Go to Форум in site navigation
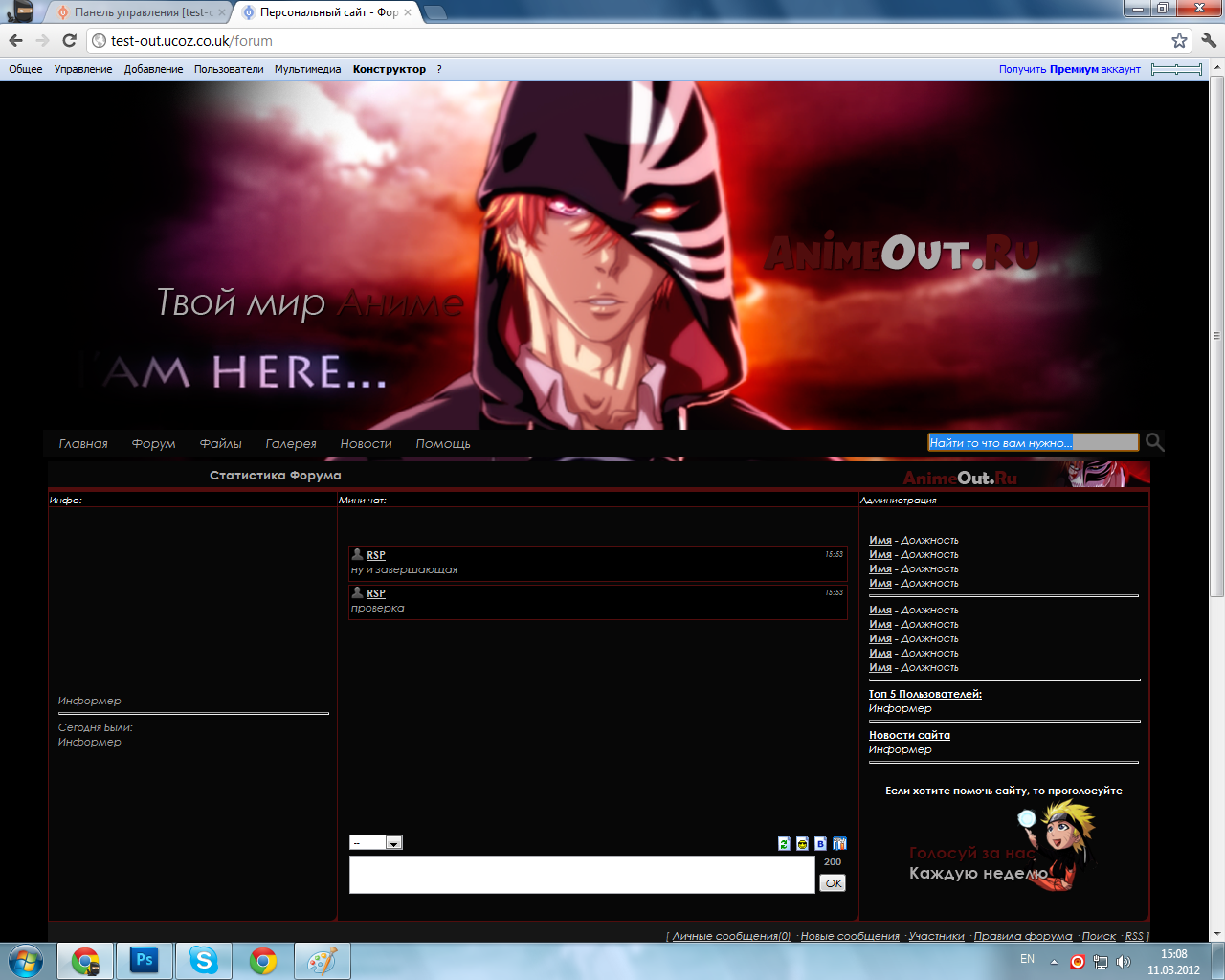The width and height of the screenshot is (1225, 980). click(x=154, y=443)
